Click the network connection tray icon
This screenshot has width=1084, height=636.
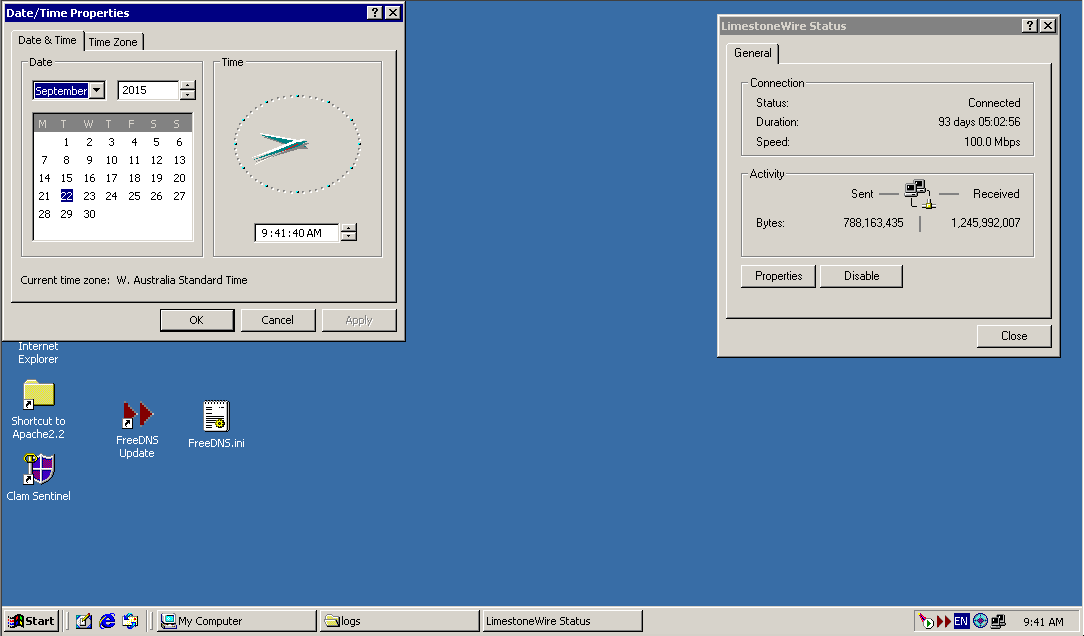[x=998, y=621]
